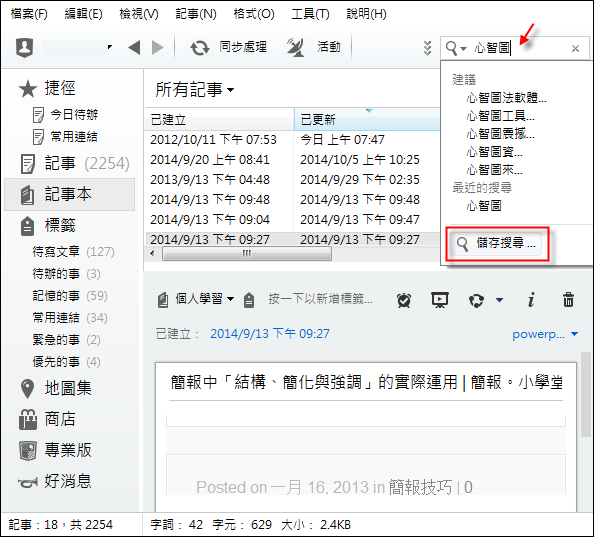This screenshot has width=594, height=537.
Task: Open 商店 market in sidebar
Action: 47,420
